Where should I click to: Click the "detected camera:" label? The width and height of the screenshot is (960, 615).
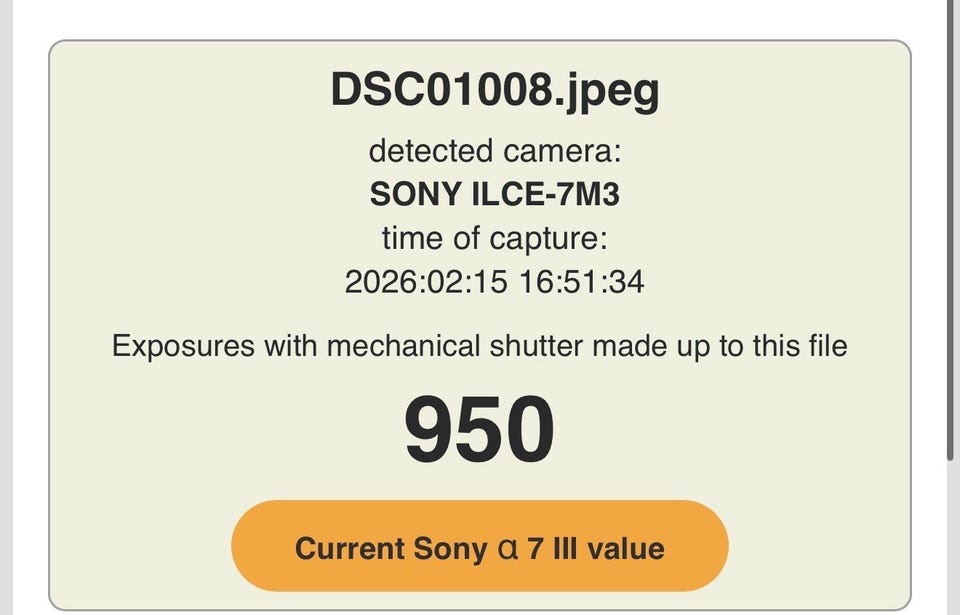(x=495, y=151)
